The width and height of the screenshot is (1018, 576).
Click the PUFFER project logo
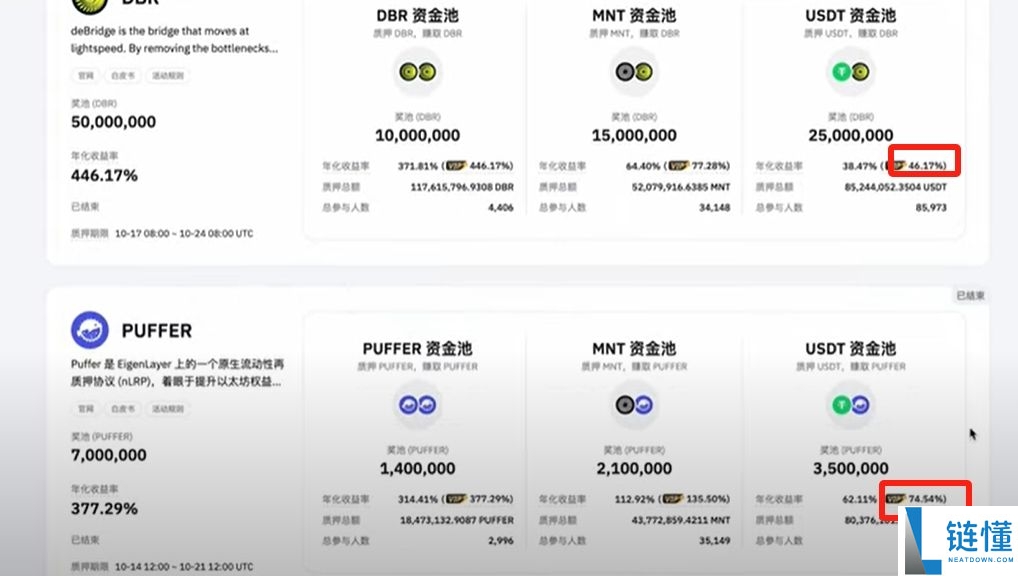pos(90,330)
